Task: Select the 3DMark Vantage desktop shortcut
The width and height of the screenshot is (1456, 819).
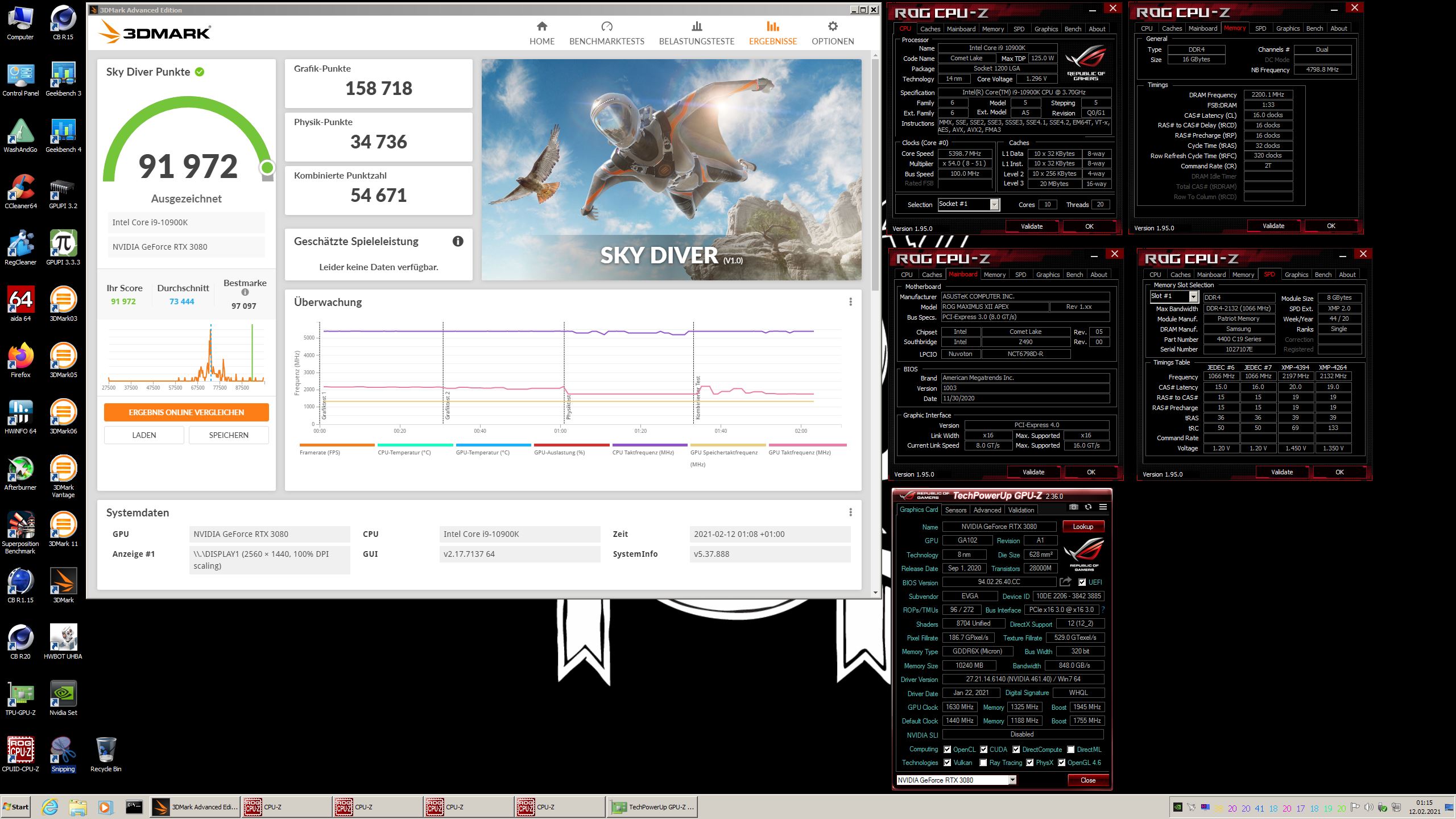Action: tap(63, 477)
